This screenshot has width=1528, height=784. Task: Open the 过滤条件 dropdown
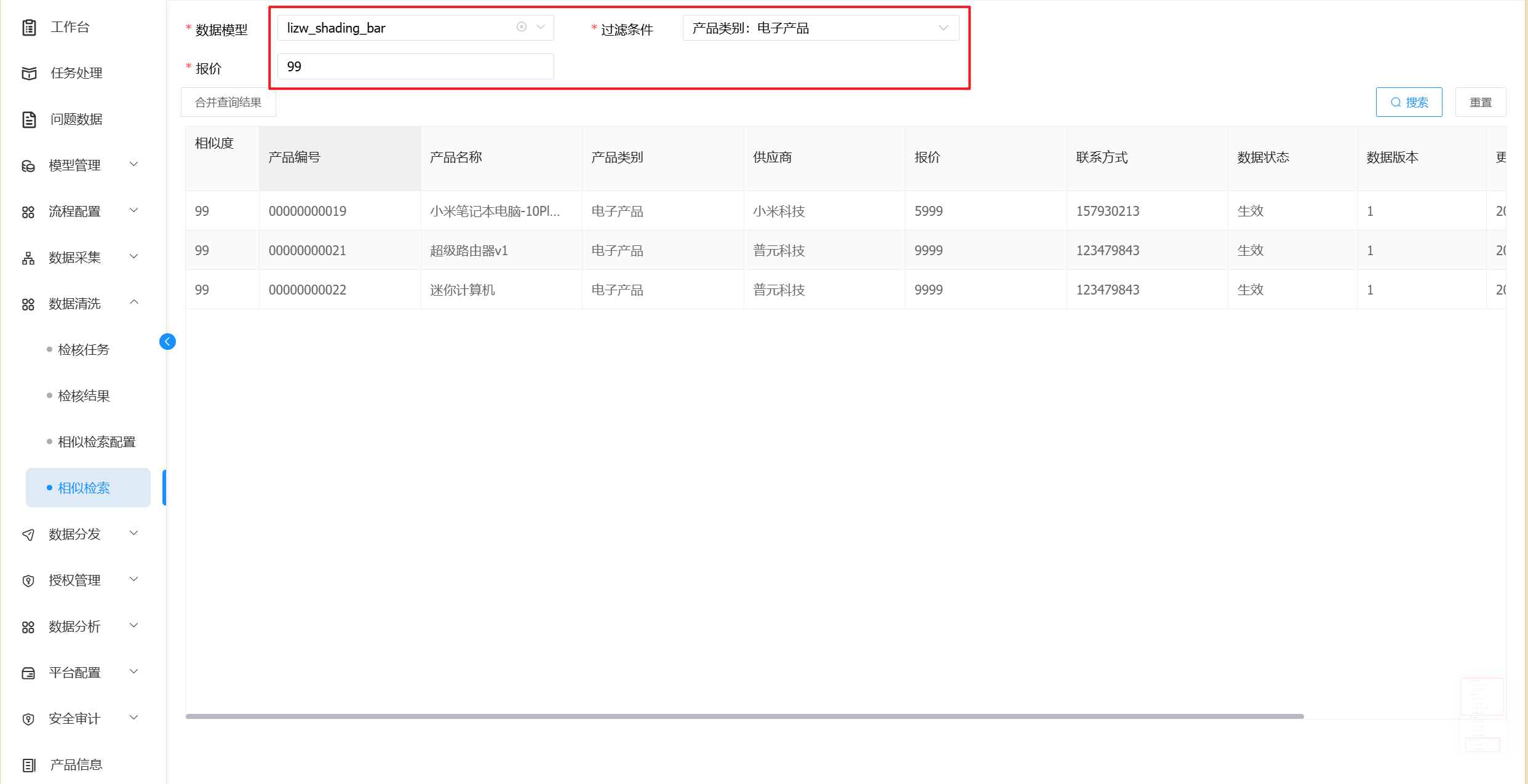[x=942, y=28]
